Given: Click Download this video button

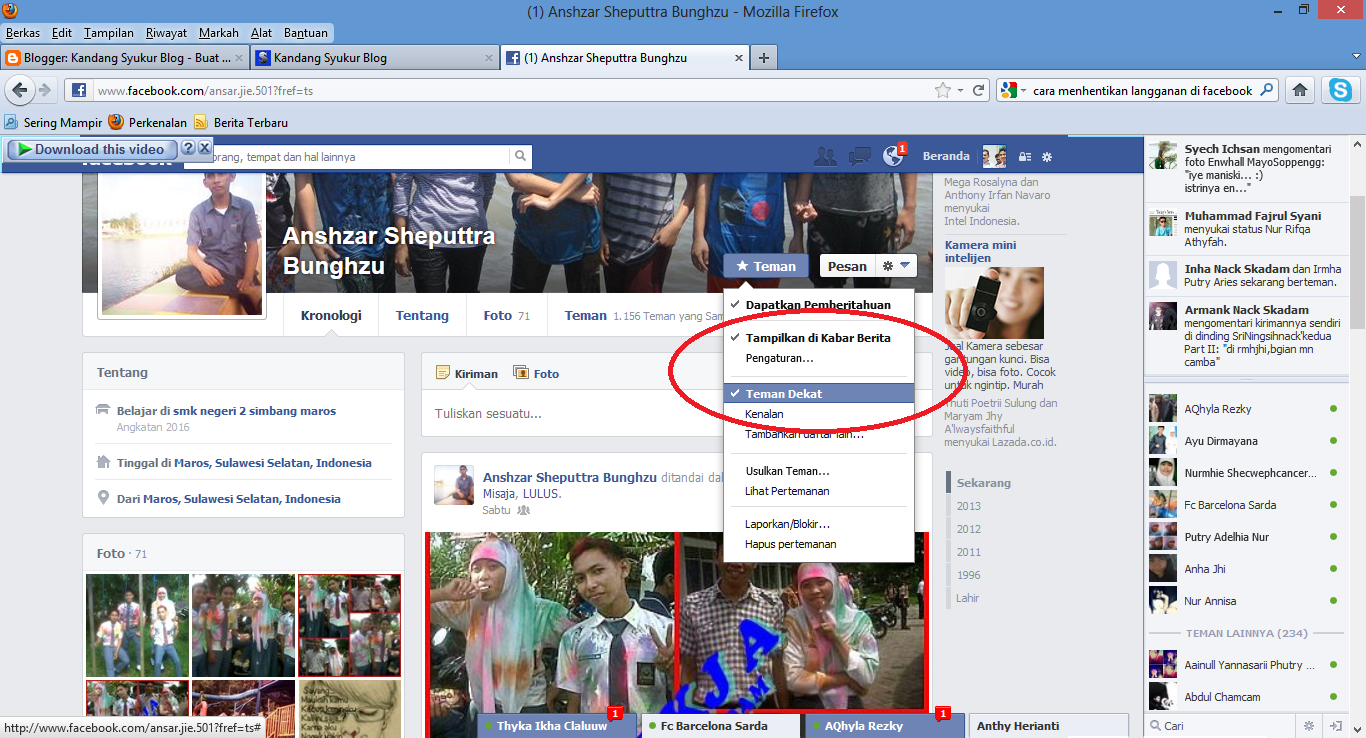Looking at the screenshot, I should tap(92, 149).
